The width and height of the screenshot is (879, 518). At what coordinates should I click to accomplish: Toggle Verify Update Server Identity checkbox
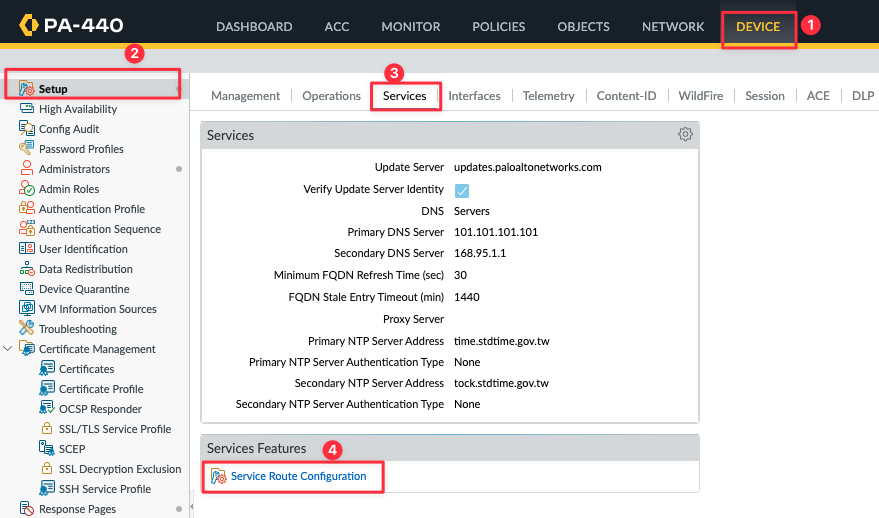click(462, 191)
